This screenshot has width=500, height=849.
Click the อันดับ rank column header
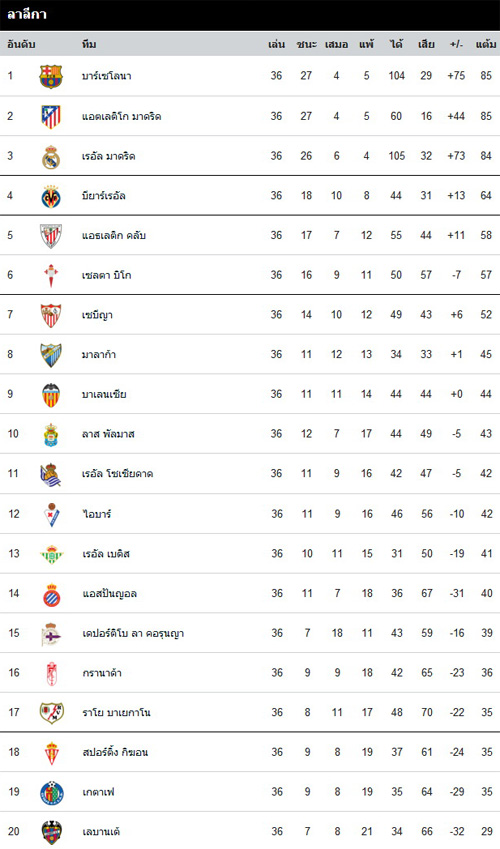(21, 44)
